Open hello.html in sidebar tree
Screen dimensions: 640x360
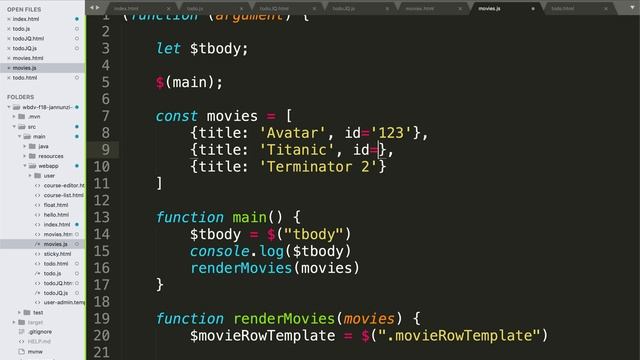pyautogui.click(x=56, y=215)
